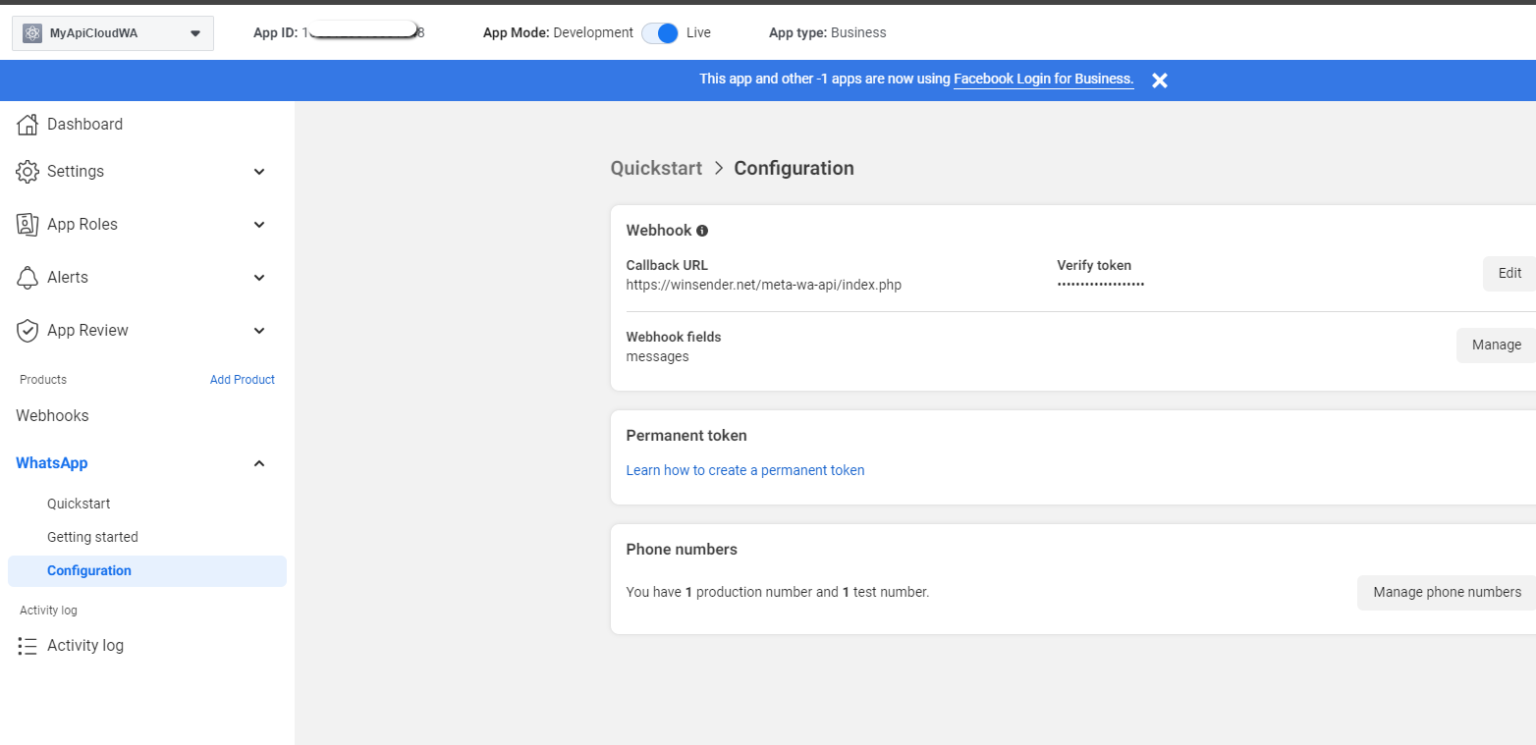Click the Add Product link
Screen dimensions: 1536x745
[242, 380]
